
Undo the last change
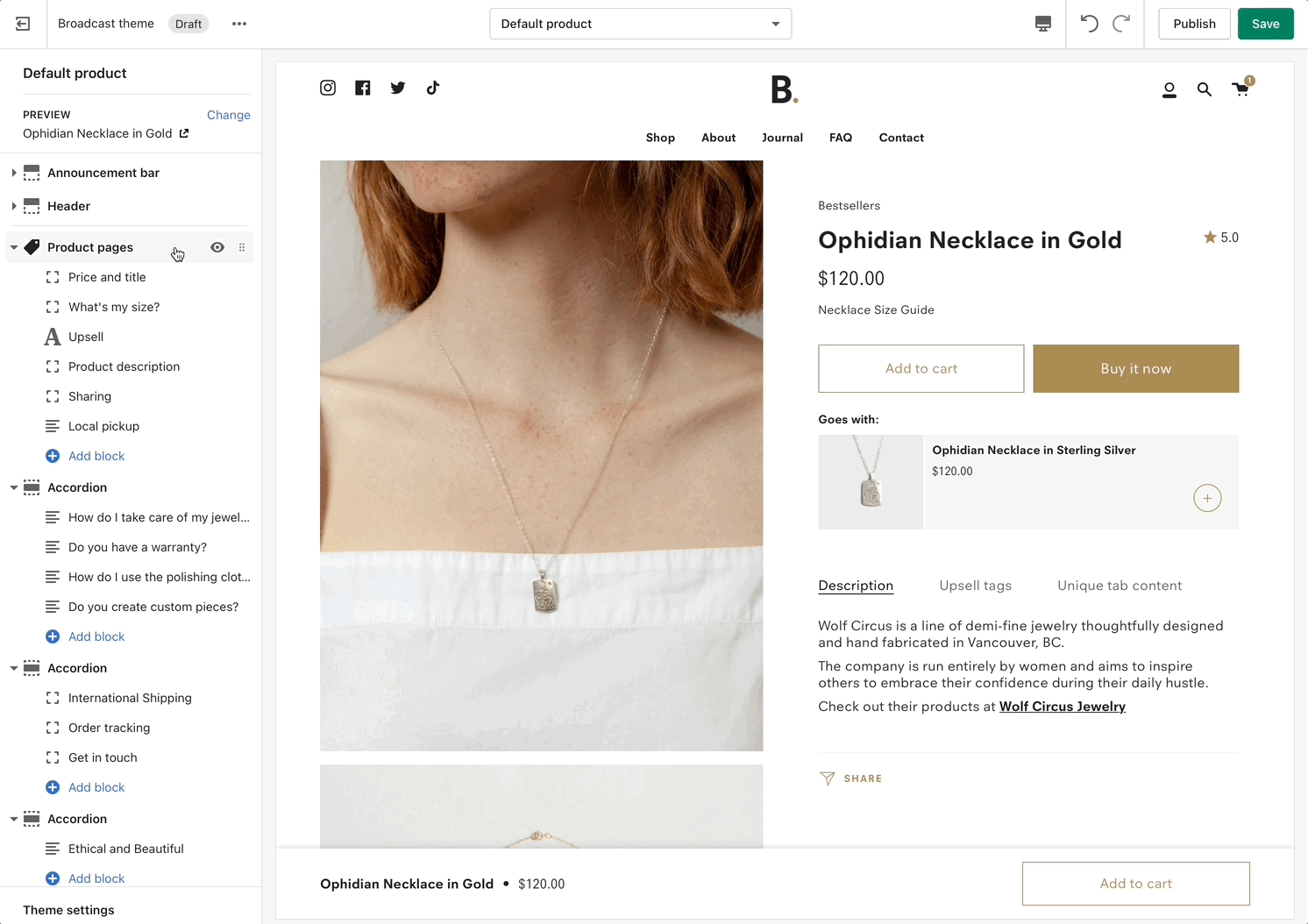(x=1089, y=24)
